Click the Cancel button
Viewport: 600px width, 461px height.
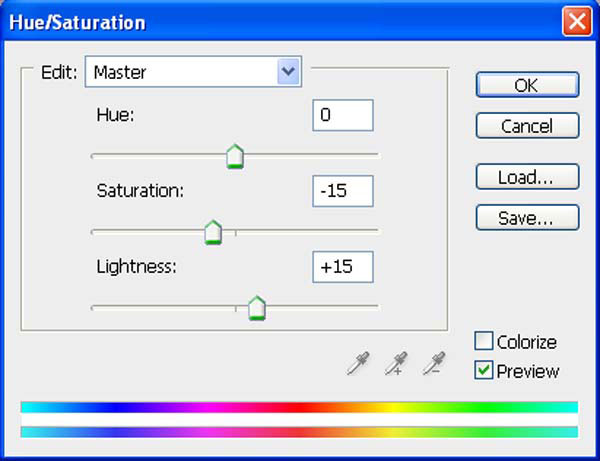point(527,125)
